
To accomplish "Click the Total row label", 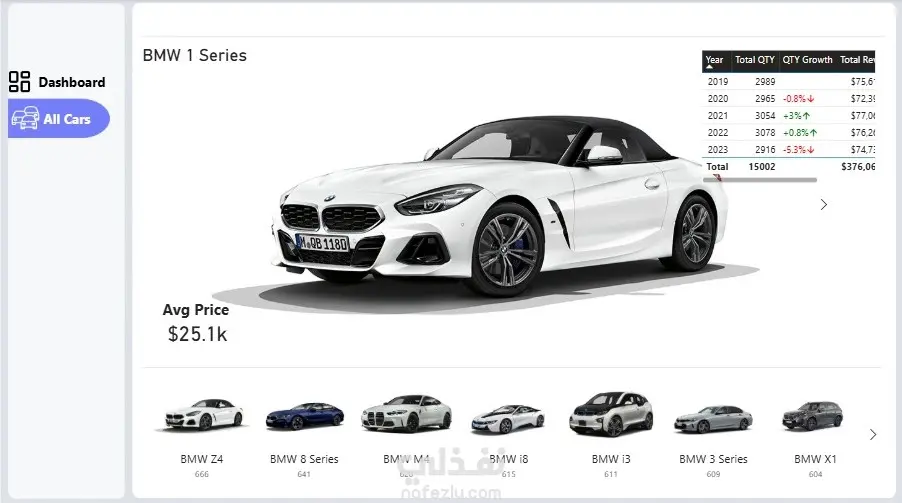I will (x=717, y=166).
